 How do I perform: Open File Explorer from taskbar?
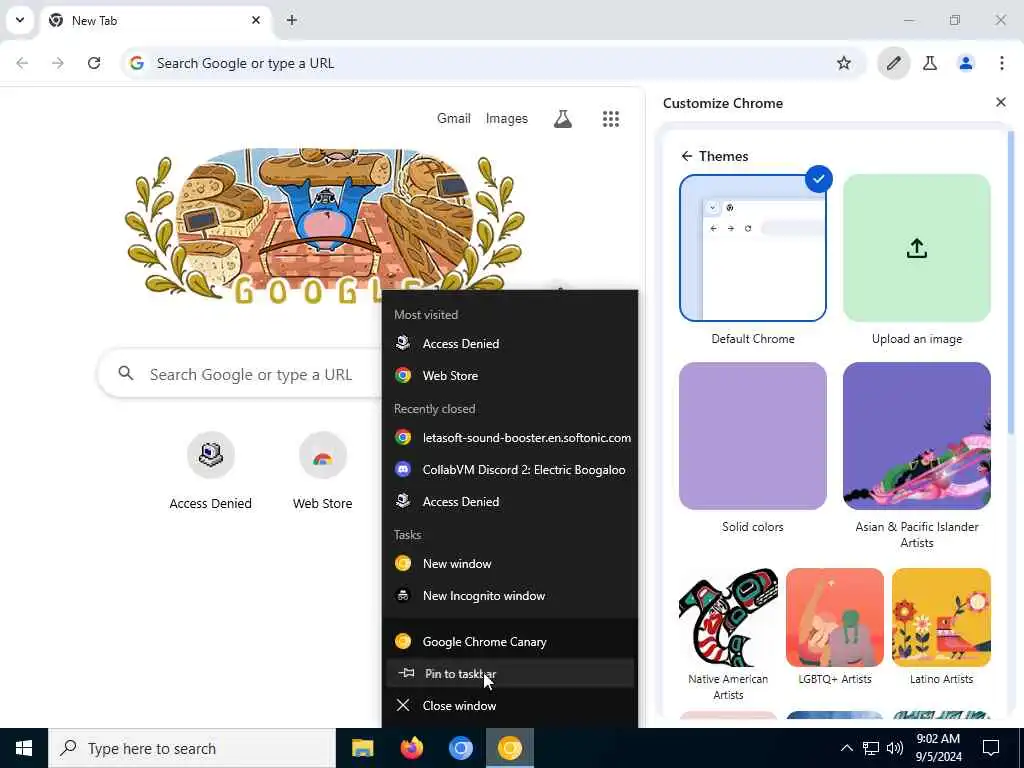[362, 748]
